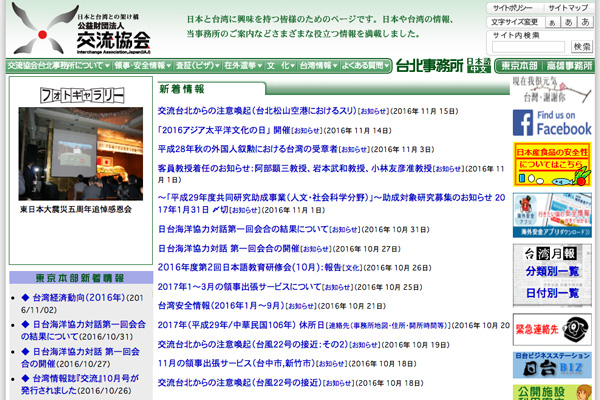Expand the 台湾情報 menu
Viewport: 600px width, 400px height.
point(318,66)
